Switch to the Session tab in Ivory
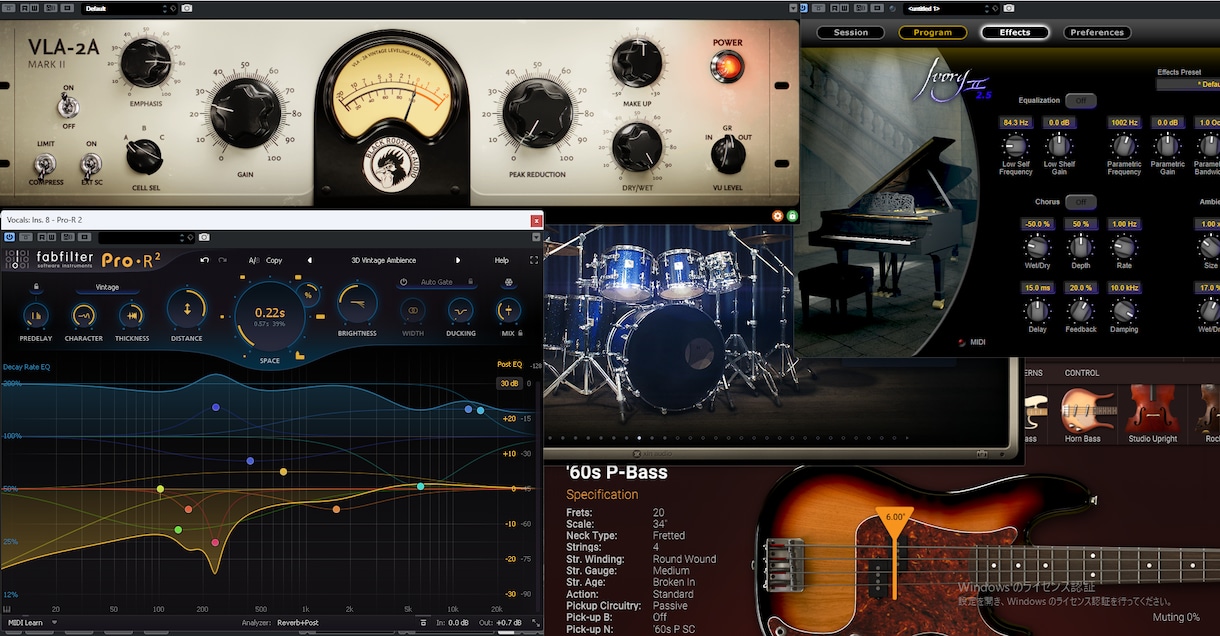Image resolution: width=1220 pixels, height=636 pixels. 851,32
